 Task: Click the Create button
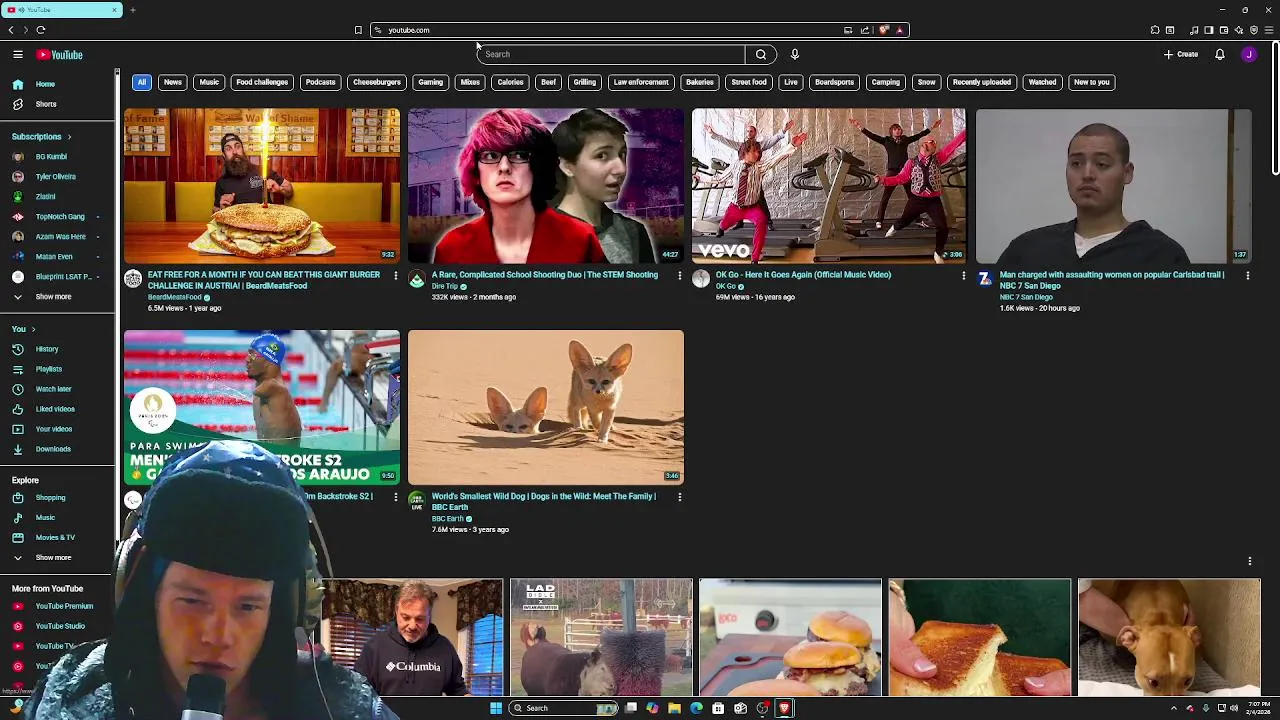point(1181,54)
